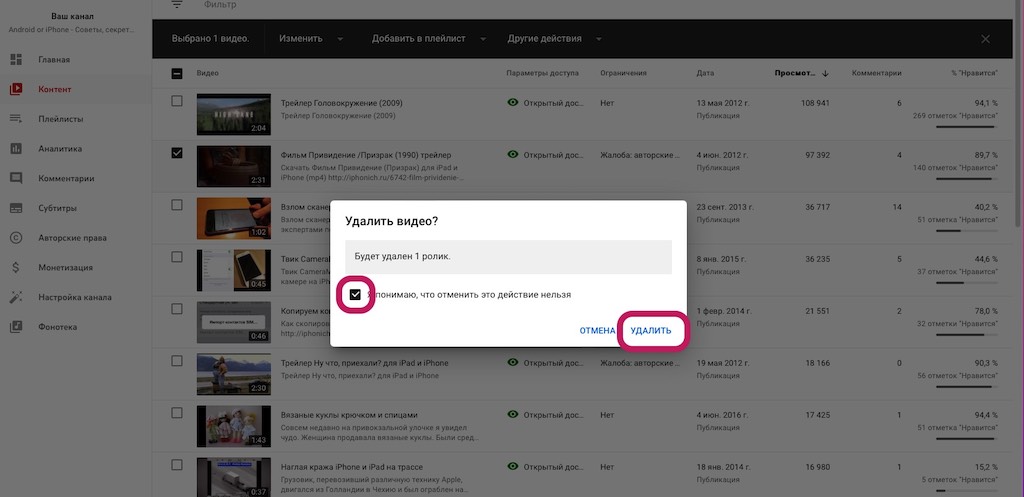1024x497 pixels.
Task: Open the Комментарии icon in sidebar
Action: pos(16,178)
